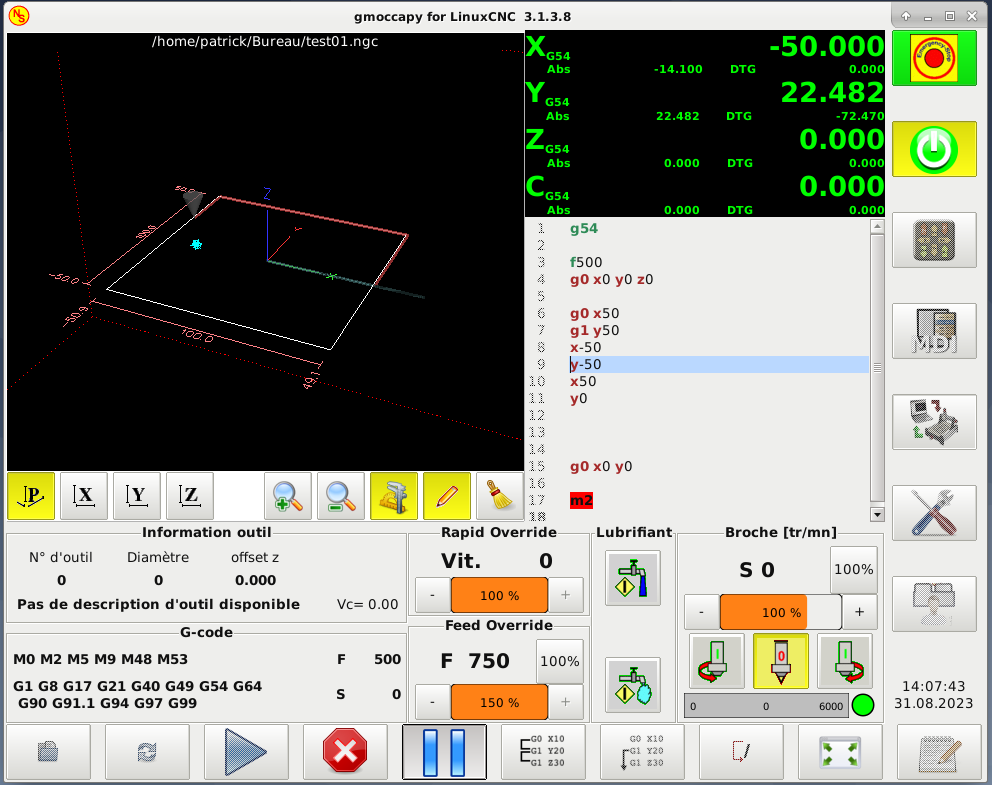Reset feed override to 100%

560,661
